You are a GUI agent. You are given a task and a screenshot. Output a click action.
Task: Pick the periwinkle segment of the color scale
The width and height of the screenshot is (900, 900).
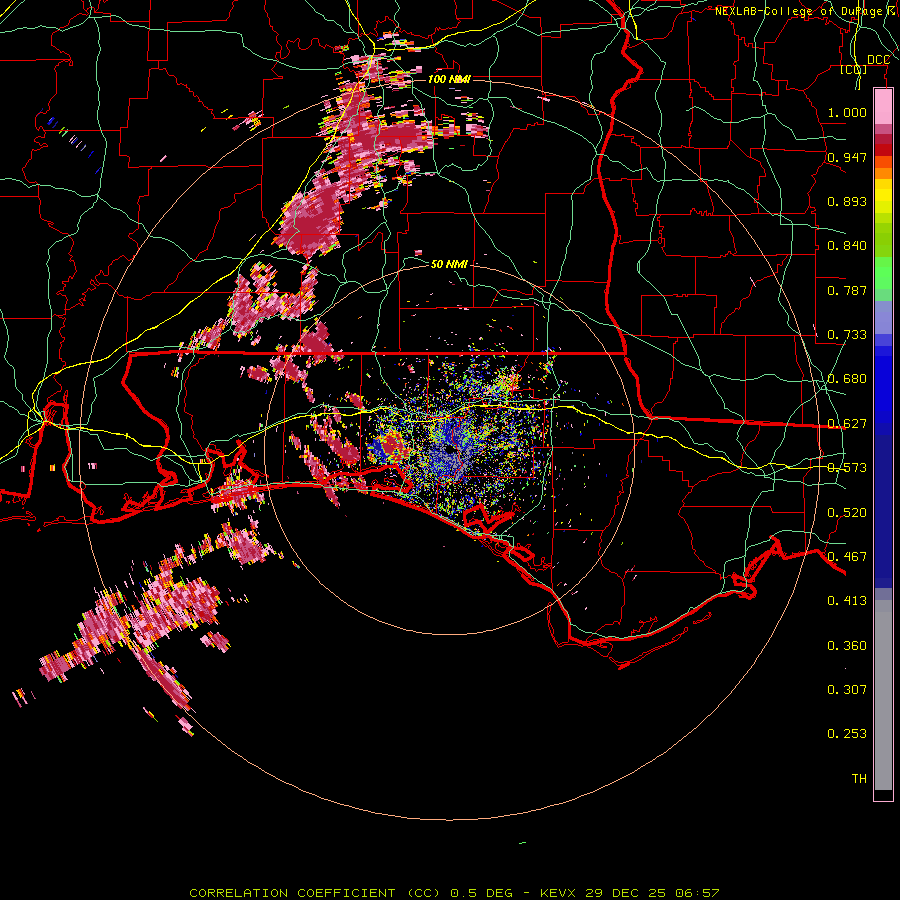tap(883, 317)
